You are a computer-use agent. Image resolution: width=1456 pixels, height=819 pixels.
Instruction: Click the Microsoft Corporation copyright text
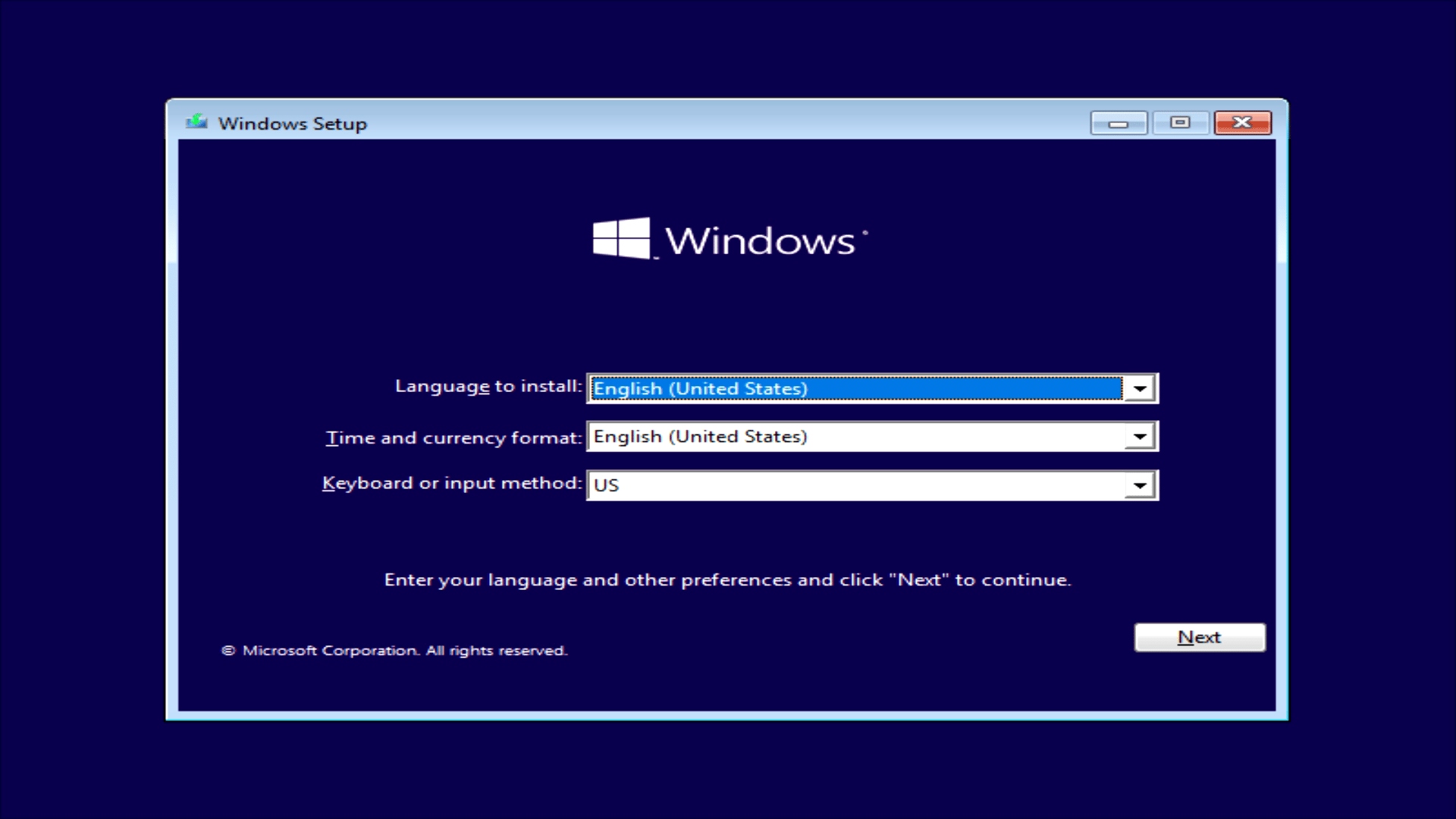(x=394, y=651)
